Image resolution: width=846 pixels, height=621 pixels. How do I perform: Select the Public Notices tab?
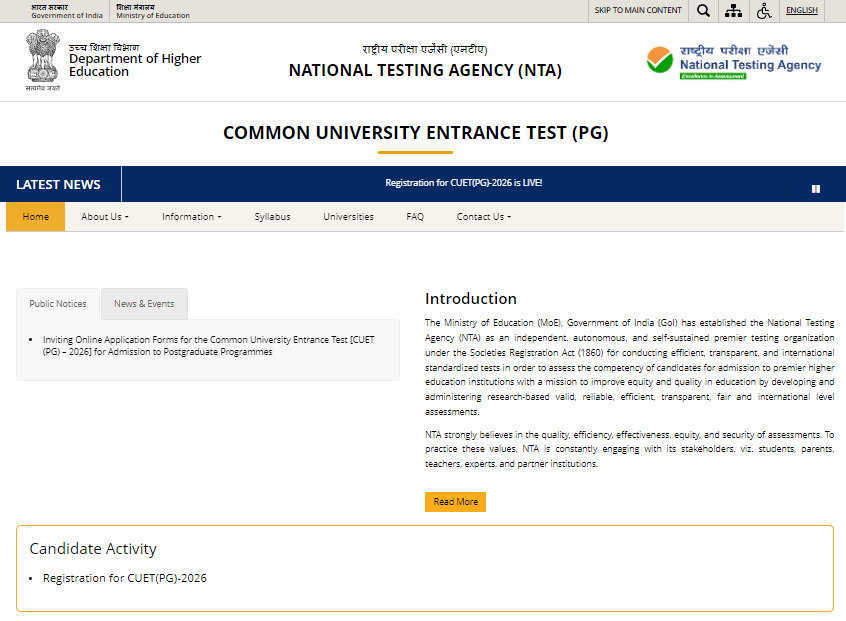57,303
